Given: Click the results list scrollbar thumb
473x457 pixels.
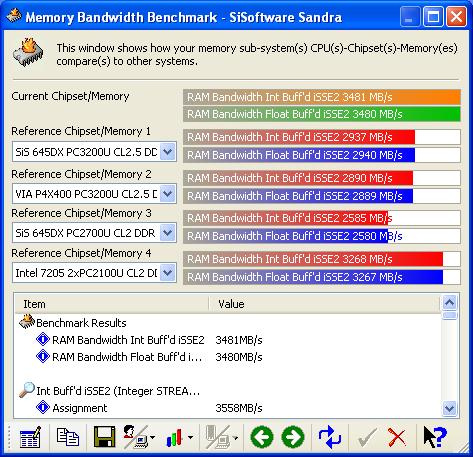Looking at the screenshot, I should coord(449,315).
